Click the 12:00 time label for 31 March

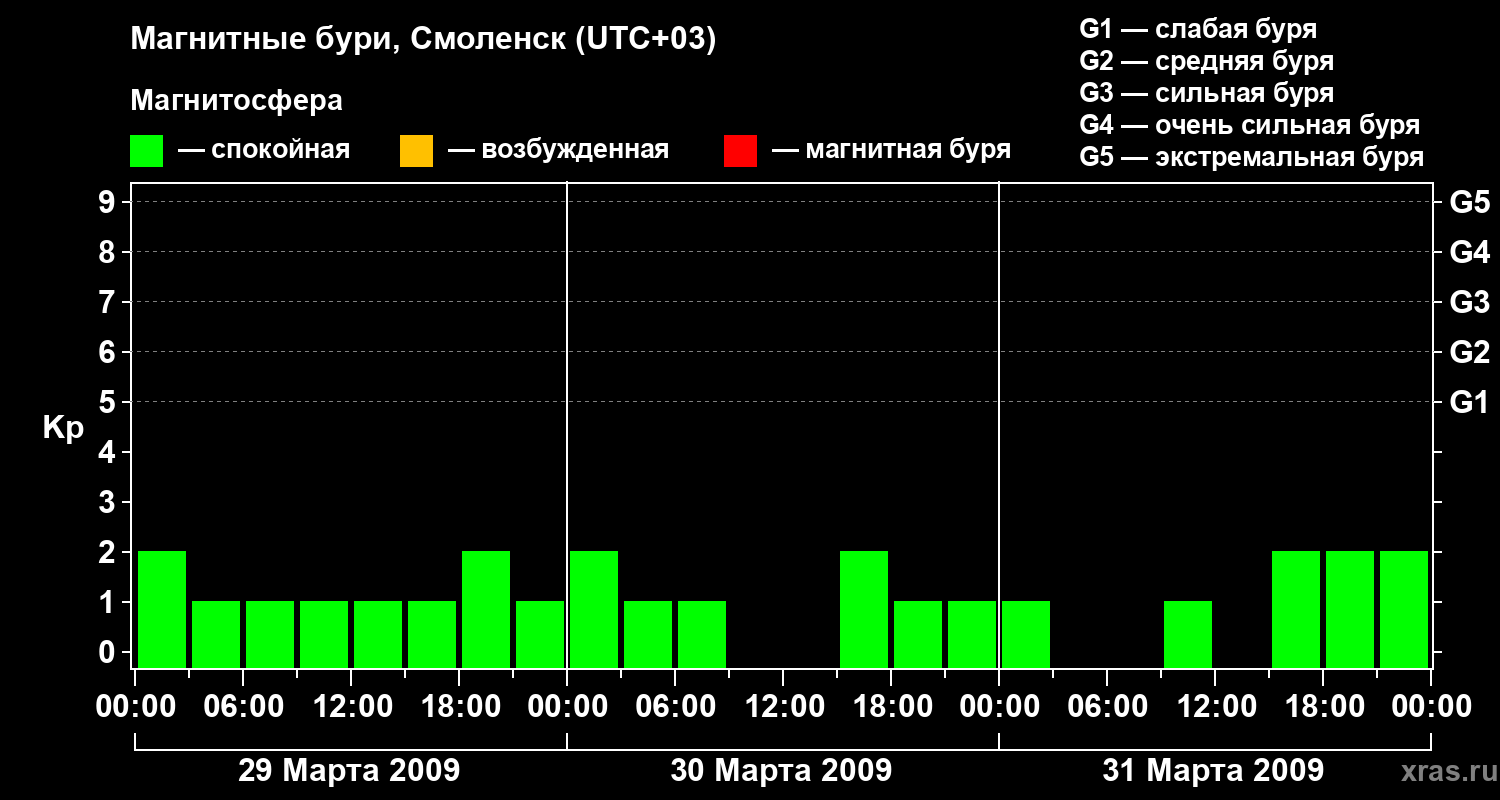pyautogui.click(x=1215, y=707)
